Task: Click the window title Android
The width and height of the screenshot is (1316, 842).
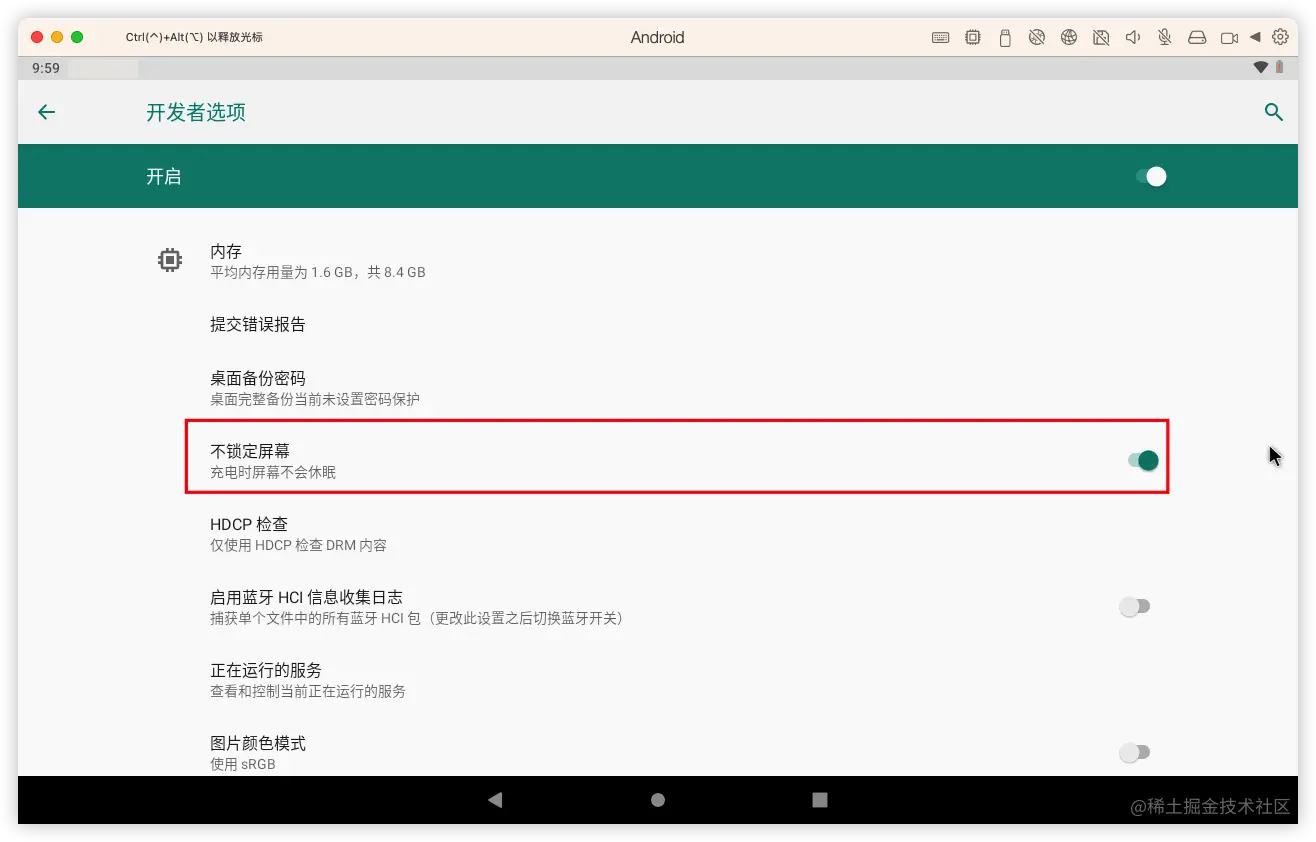Action: click(658, 38)
